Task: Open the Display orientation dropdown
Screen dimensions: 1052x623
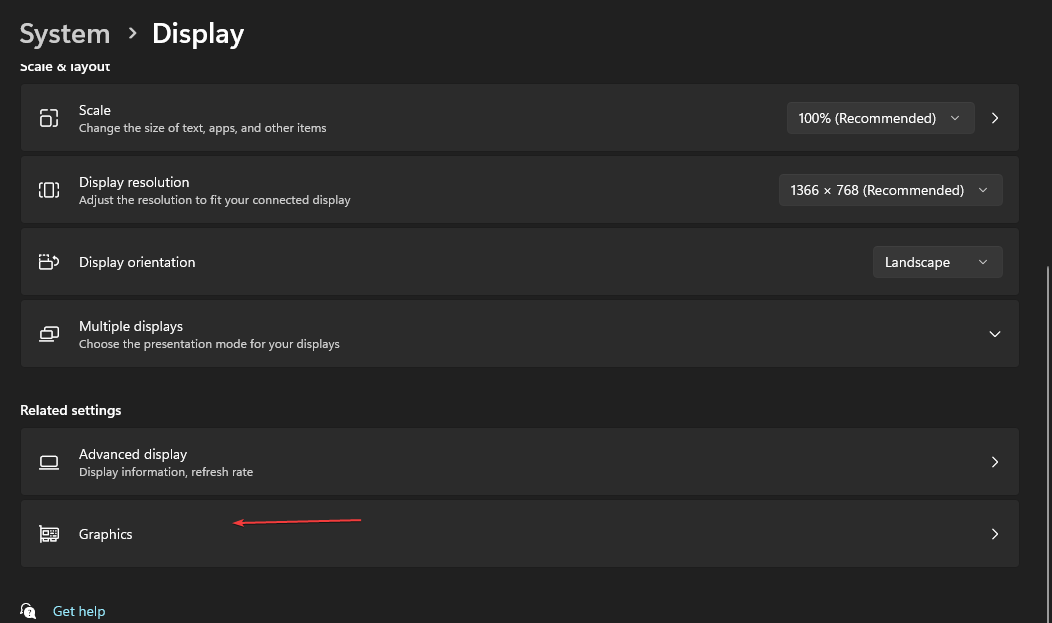Action: 937,261
